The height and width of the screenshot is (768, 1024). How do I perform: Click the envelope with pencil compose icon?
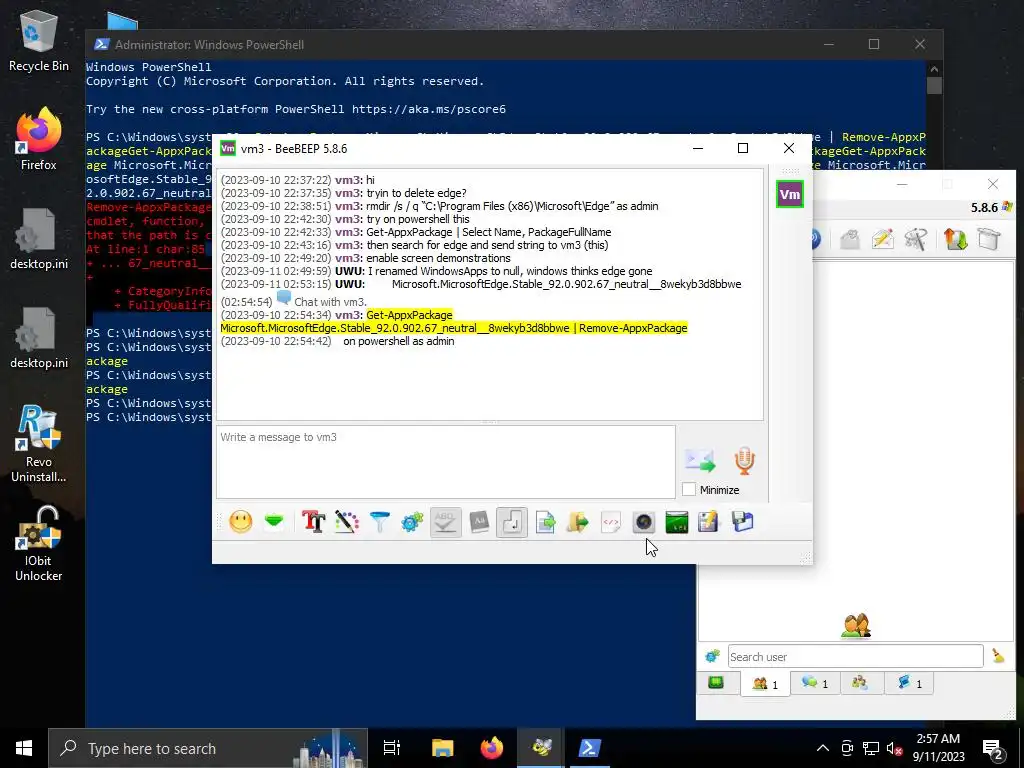[x=882, y=239]
